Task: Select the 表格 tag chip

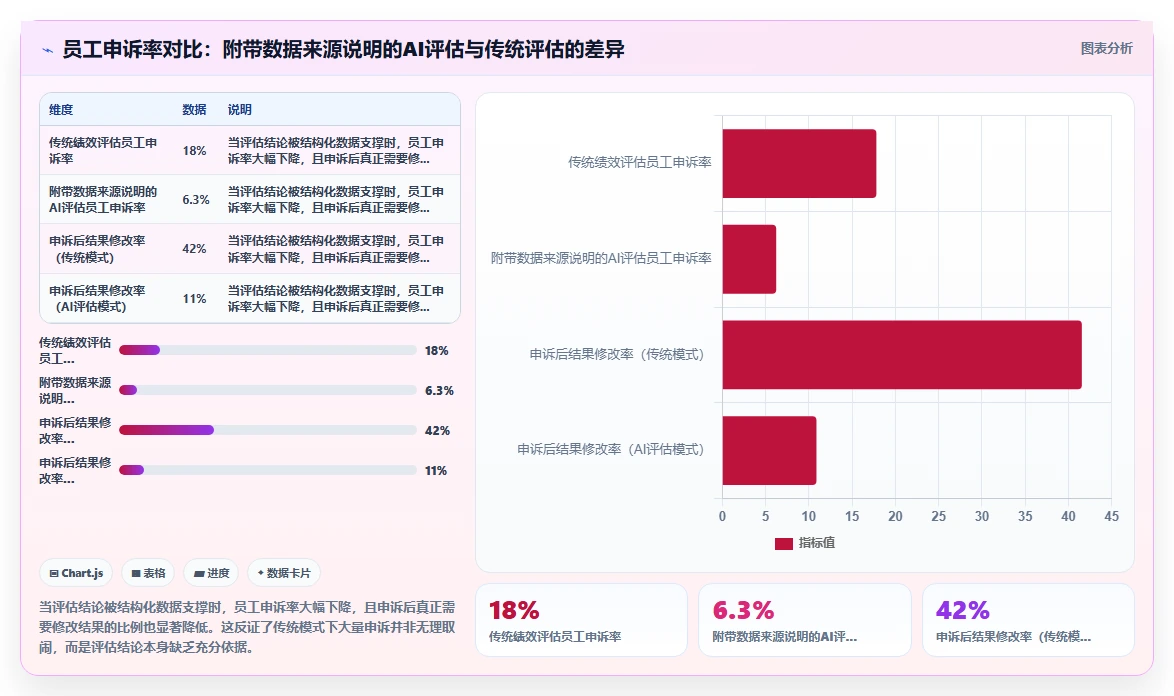Action: 148,573
